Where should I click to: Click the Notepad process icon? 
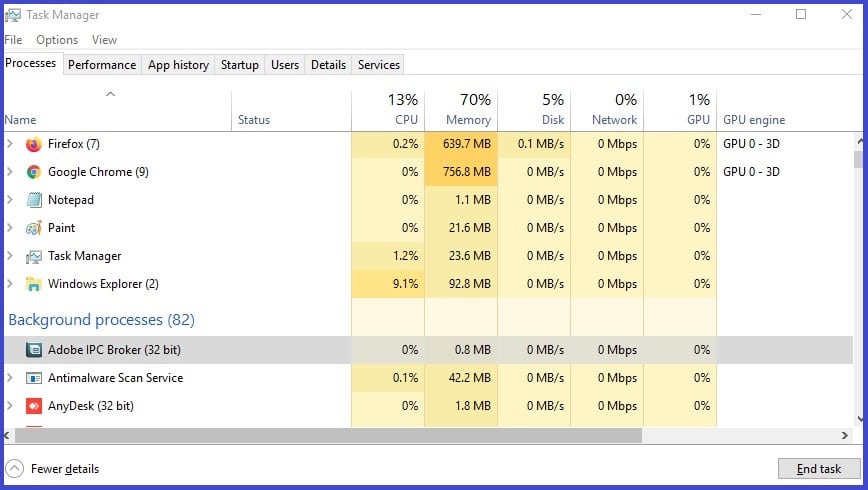pos(34,200)
